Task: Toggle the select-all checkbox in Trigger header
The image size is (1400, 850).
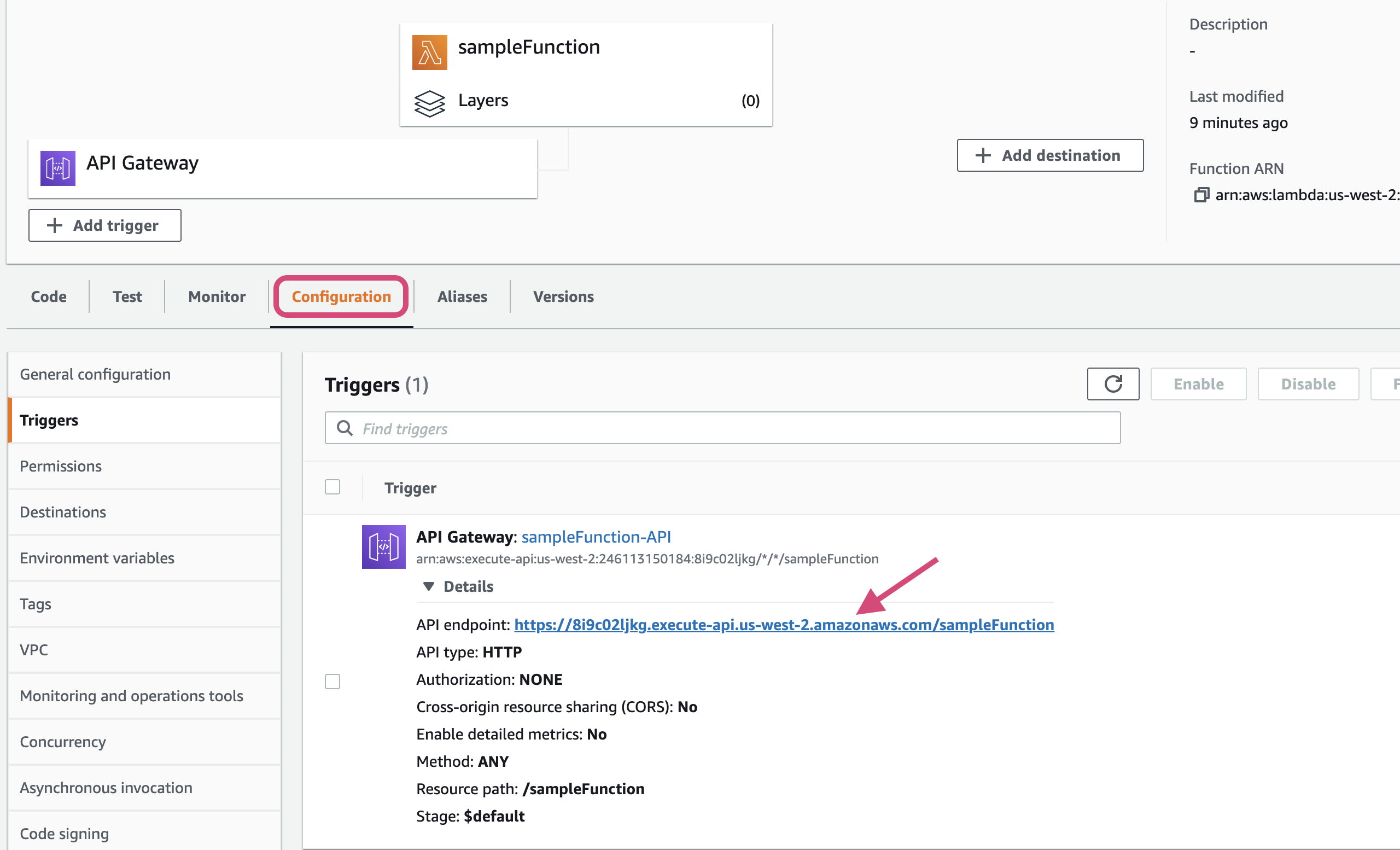Action: click(332, 487)
